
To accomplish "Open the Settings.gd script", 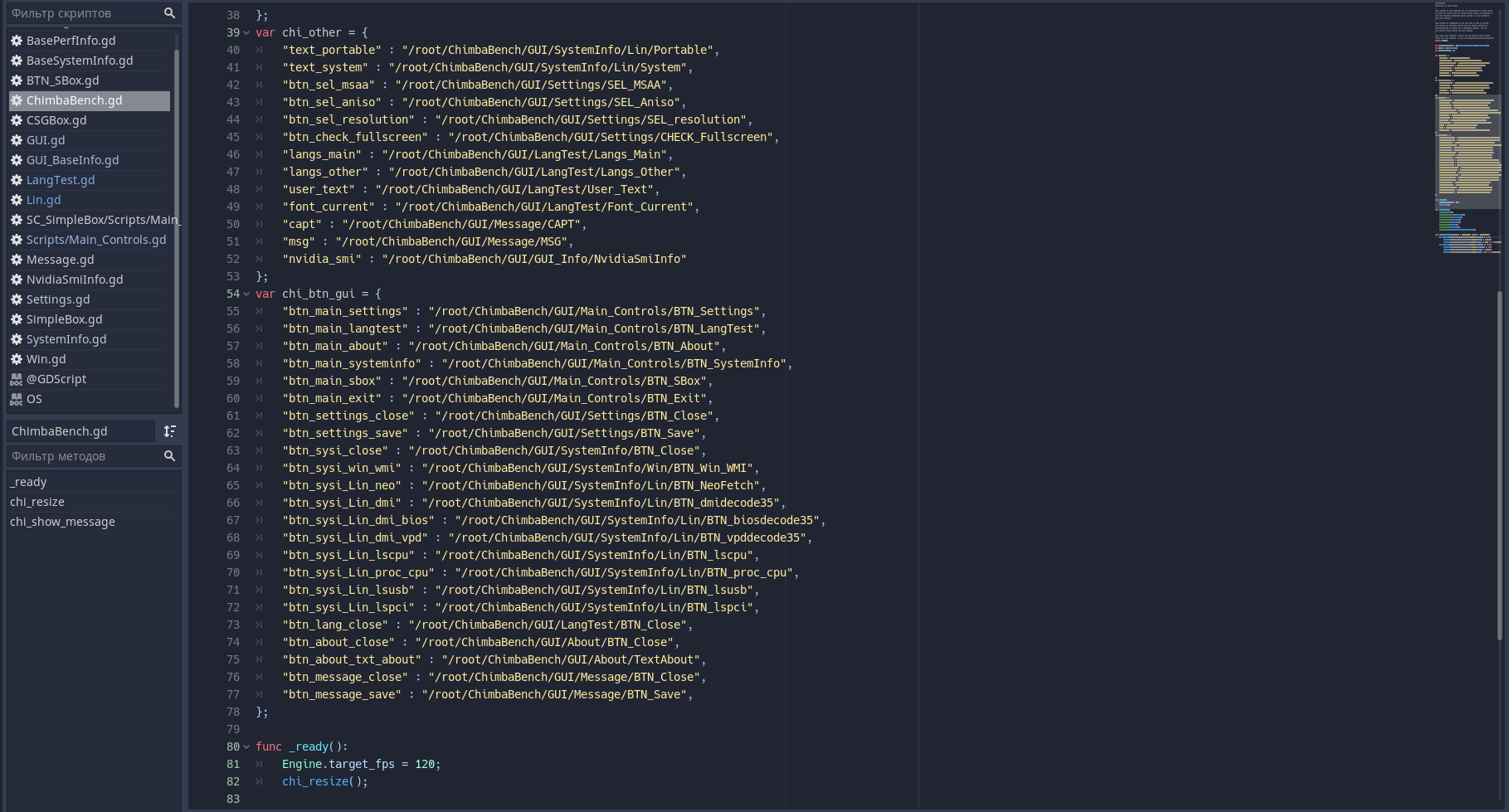I will pos(90,299).
